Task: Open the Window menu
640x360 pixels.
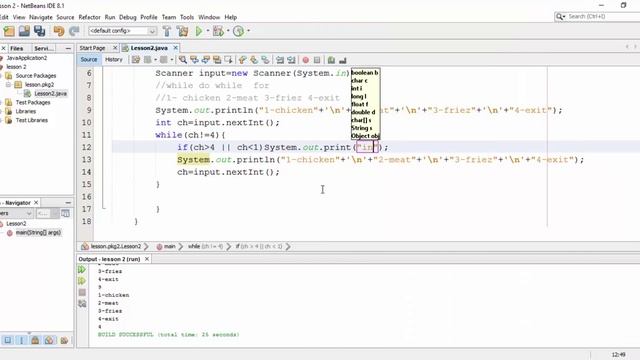Action: pyautogui.click(x=209, y=17)
